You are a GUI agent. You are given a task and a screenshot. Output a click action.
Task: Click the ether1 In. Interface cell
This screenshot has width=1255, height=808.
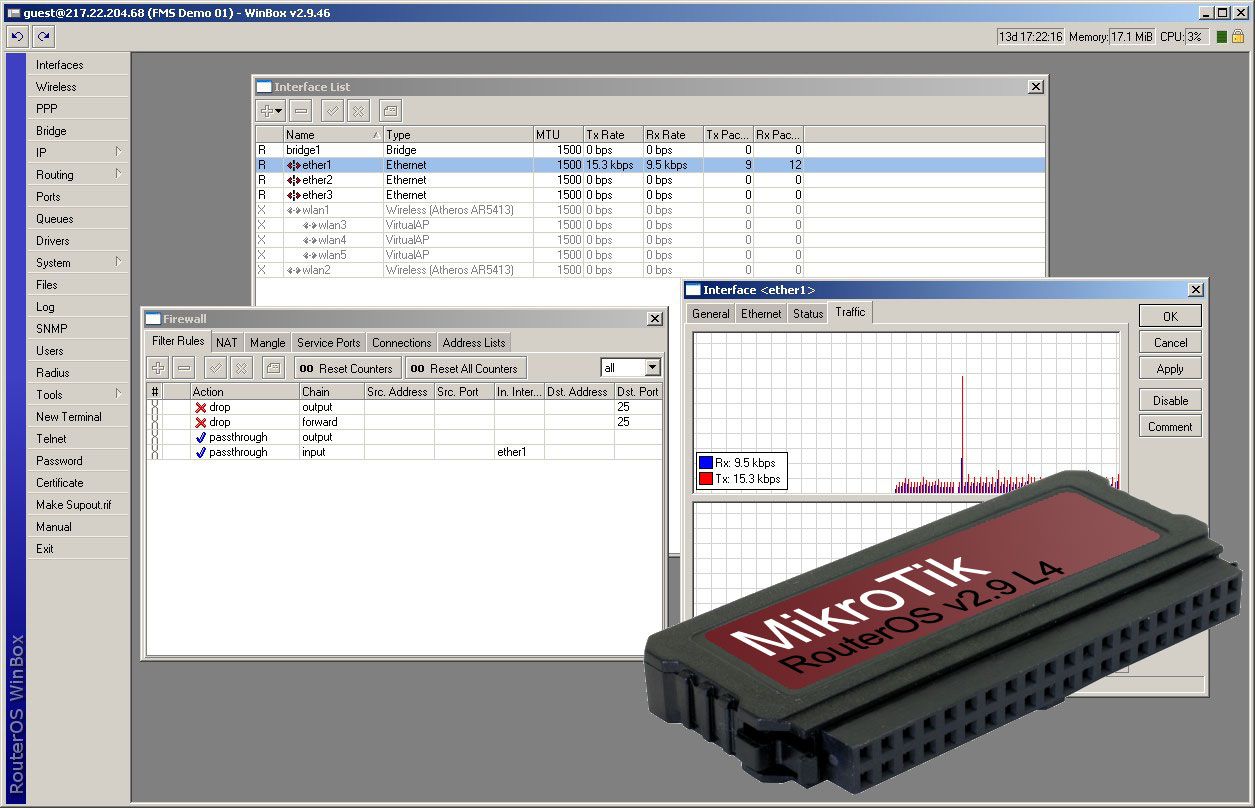519,452
